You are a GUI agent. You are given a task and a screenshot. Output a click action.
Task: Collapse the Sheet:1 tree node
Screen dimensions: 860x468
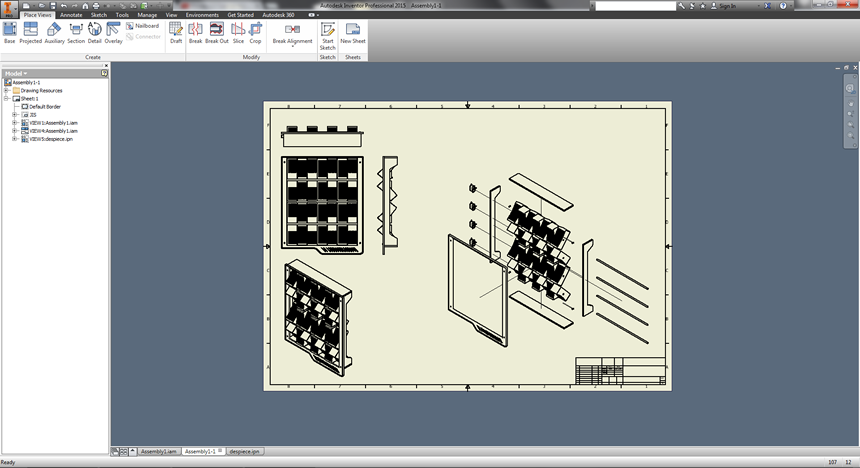(7, 99)
